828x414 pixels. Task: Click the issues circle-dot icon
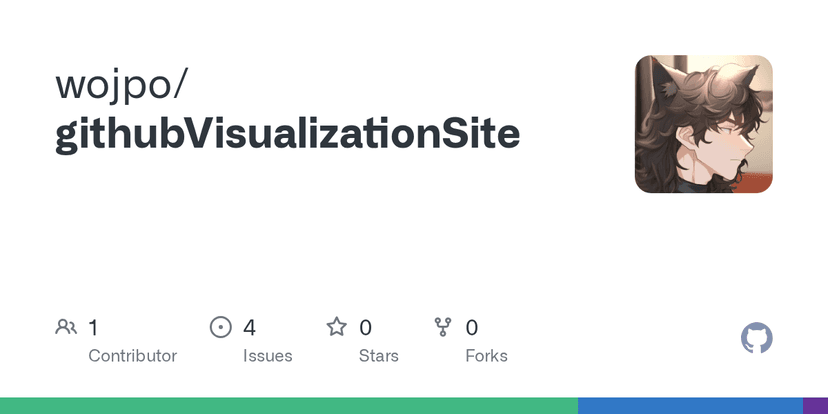tap(220, 327)
